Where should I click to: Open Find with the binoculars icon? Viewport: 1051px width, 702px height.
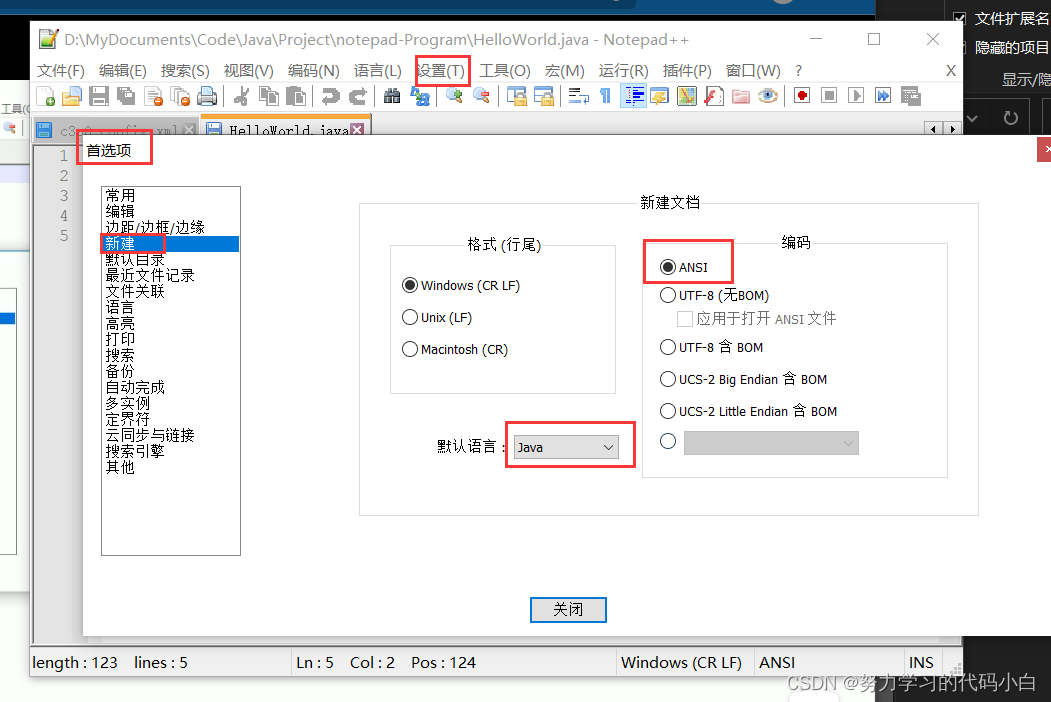click(x=392, y=97)
